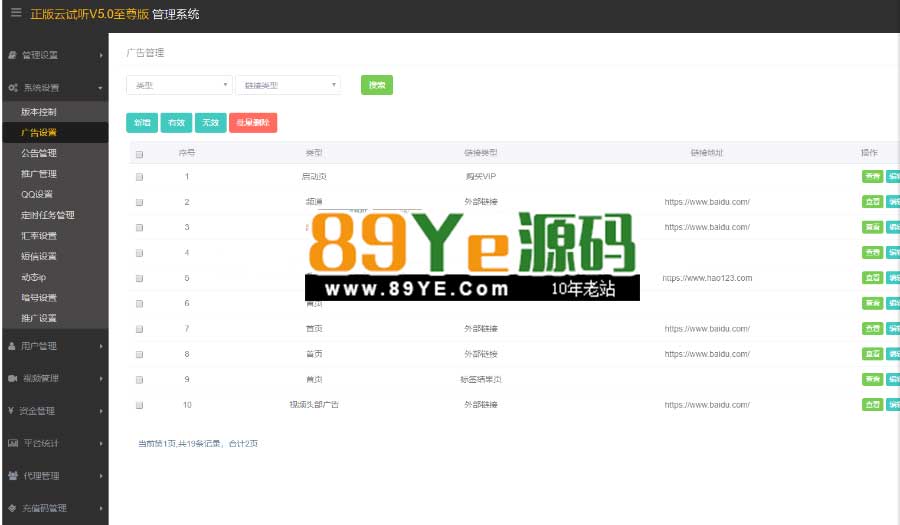Tick the checkbox for row 6
The image size is (900, 525).
[x=139, y=304]
